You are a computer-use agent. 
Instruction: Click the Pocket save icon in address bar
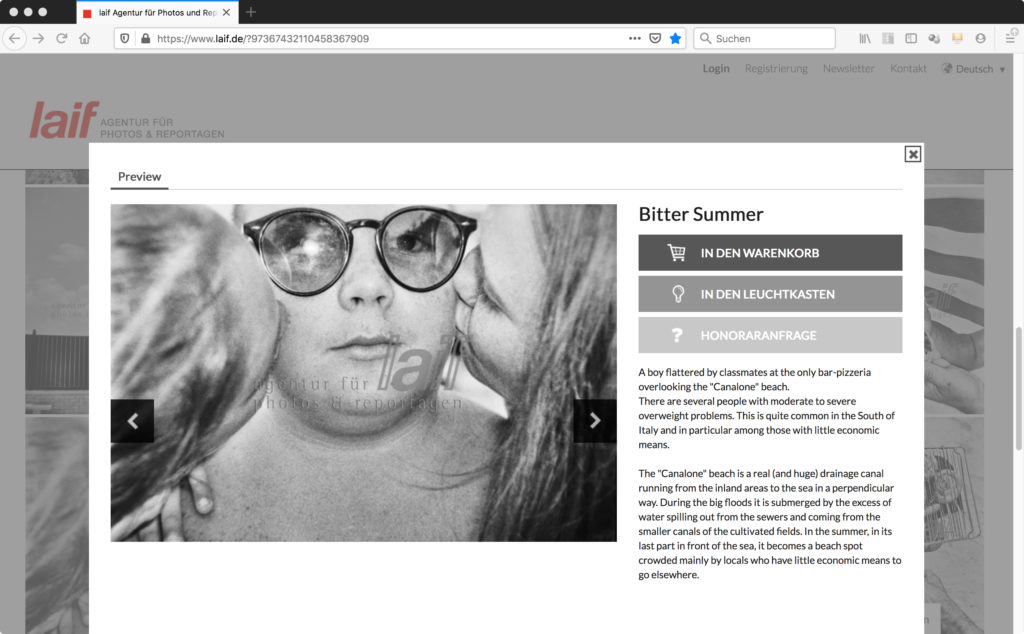[655, 39]
